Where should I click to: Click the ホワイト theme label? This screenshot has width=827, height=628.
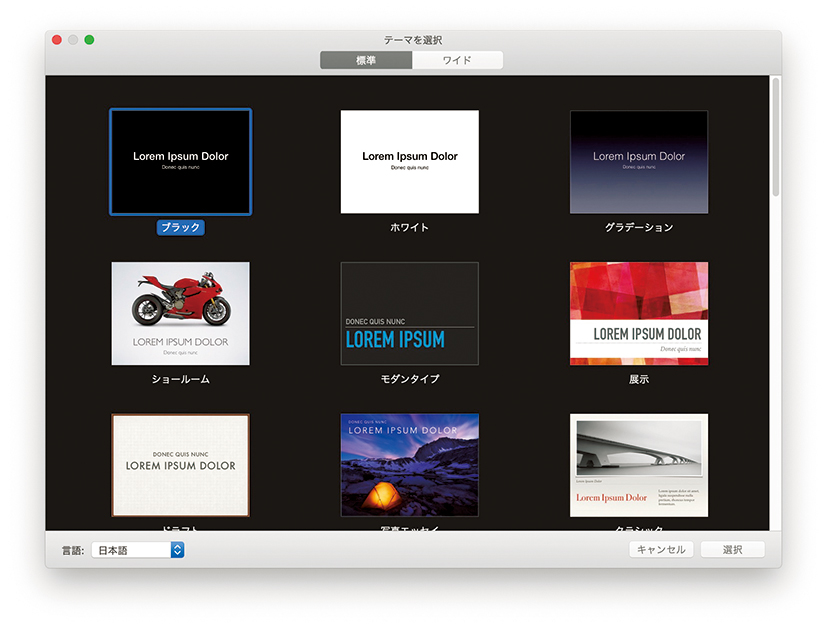tap(409, 228)
